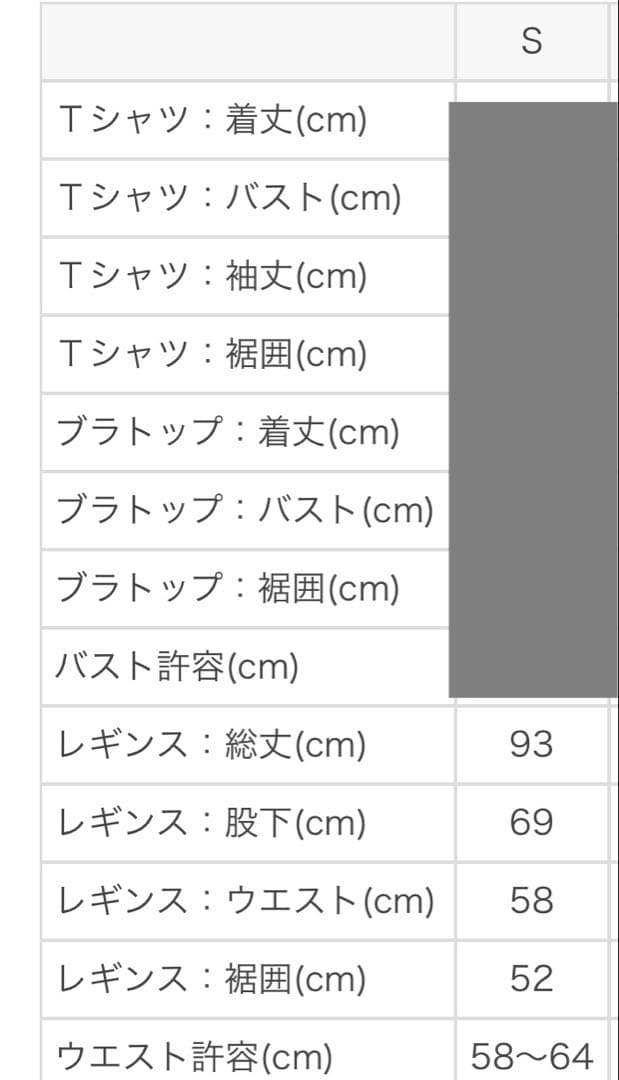Click the Tシャツ:着丈(cm) row label

tap(213, 120)
